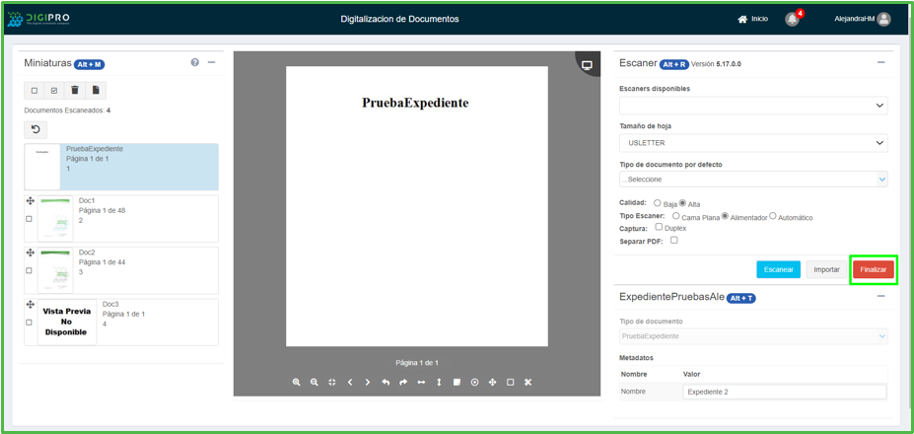Click the zoom in magnifier icon

click(297, 382)
